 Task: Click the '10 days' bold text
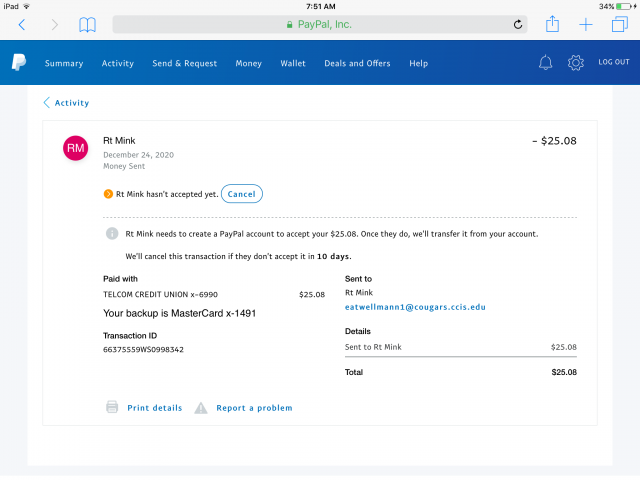(333, 256)
